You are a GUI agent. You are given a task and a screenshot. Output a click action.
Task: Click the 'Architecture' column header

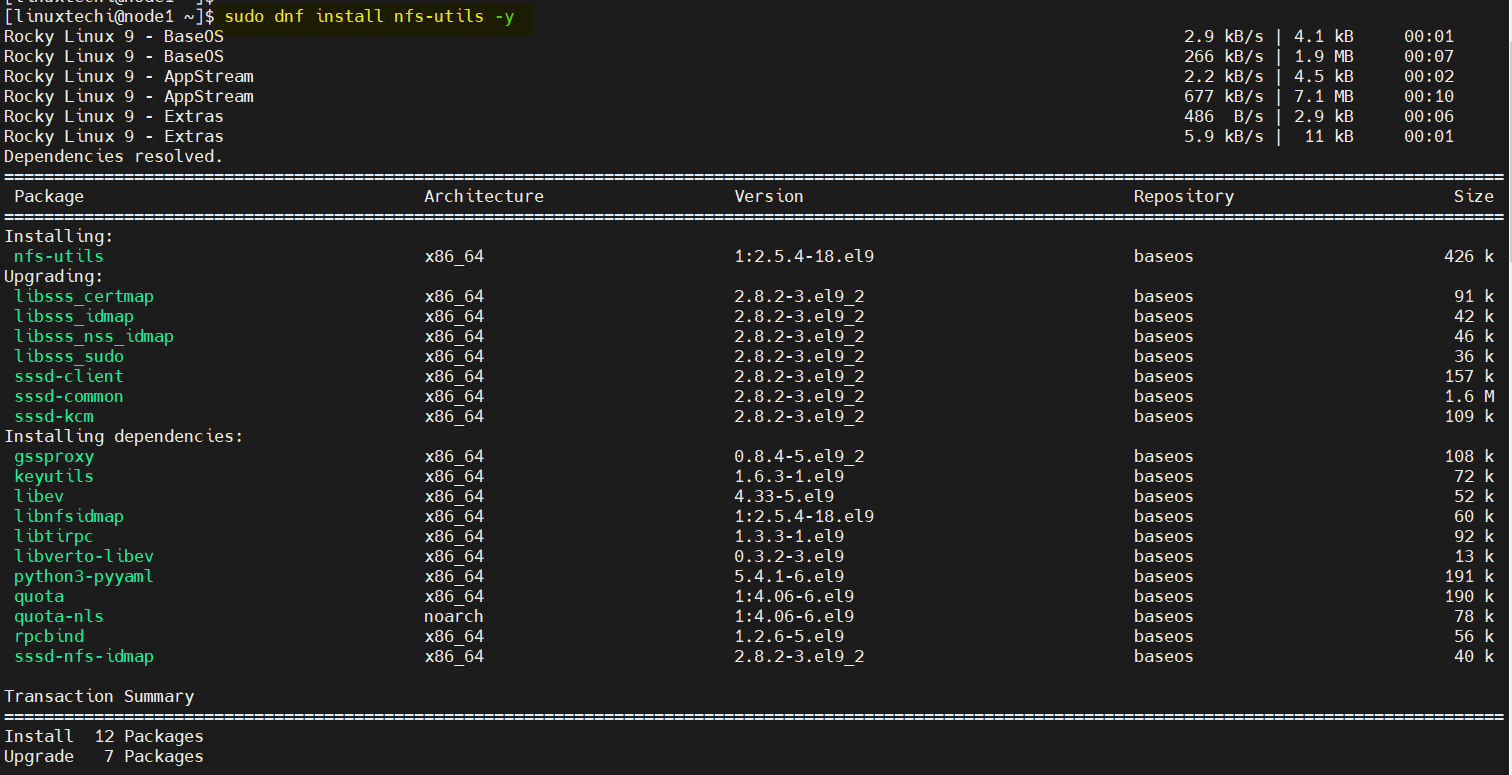pyautogui.click(x=484, y=197)
